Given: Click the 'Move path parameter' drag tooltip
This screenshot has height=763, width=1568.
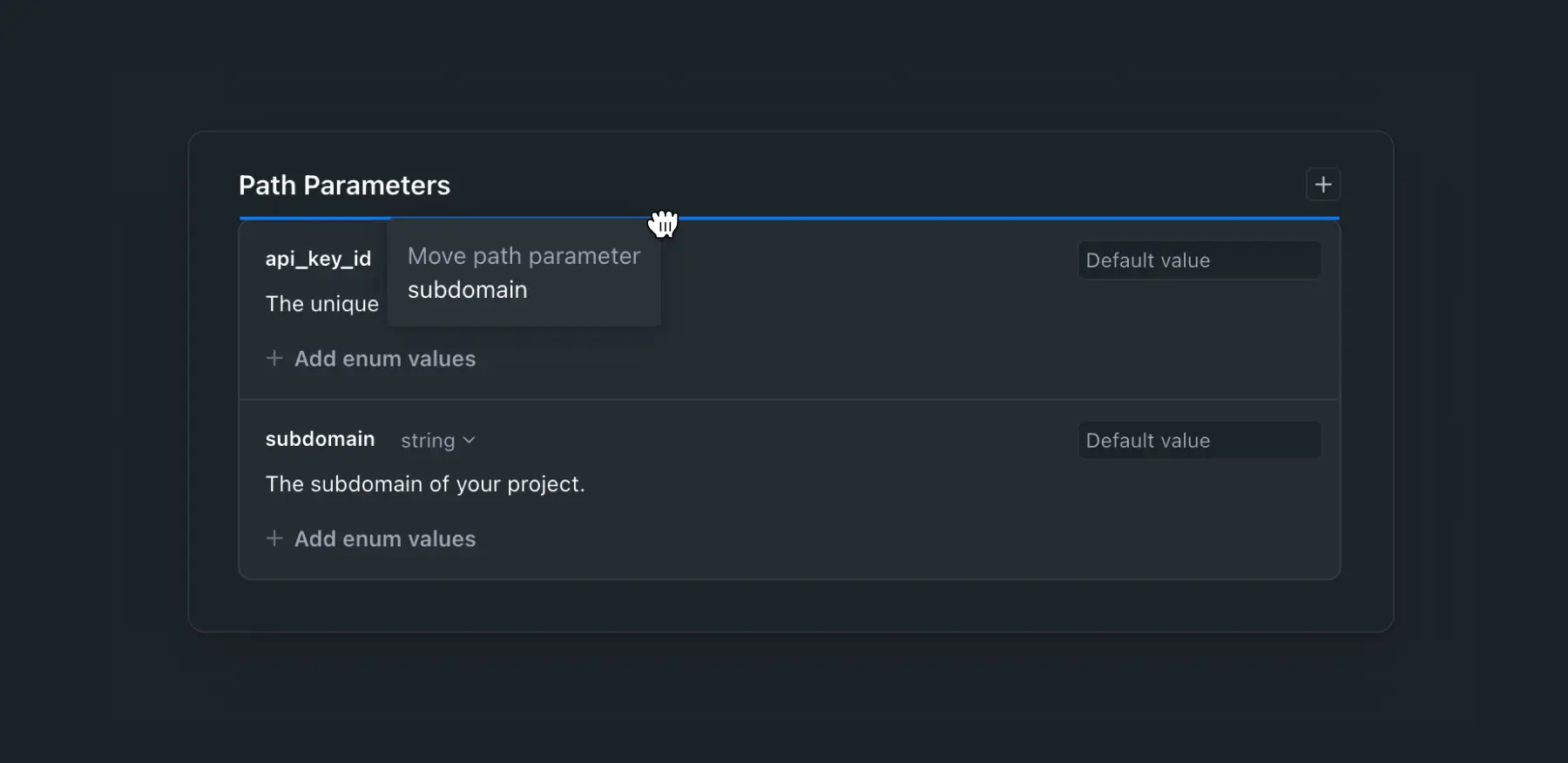Looking at the screenshot, I should coord(524,273).
